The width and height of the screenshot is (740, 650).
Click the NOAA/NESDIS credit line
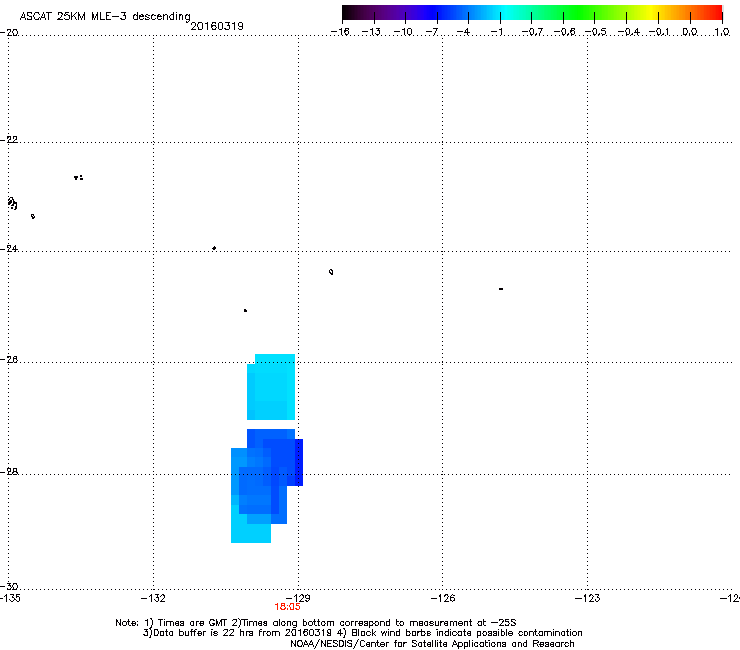click(432, 644)
